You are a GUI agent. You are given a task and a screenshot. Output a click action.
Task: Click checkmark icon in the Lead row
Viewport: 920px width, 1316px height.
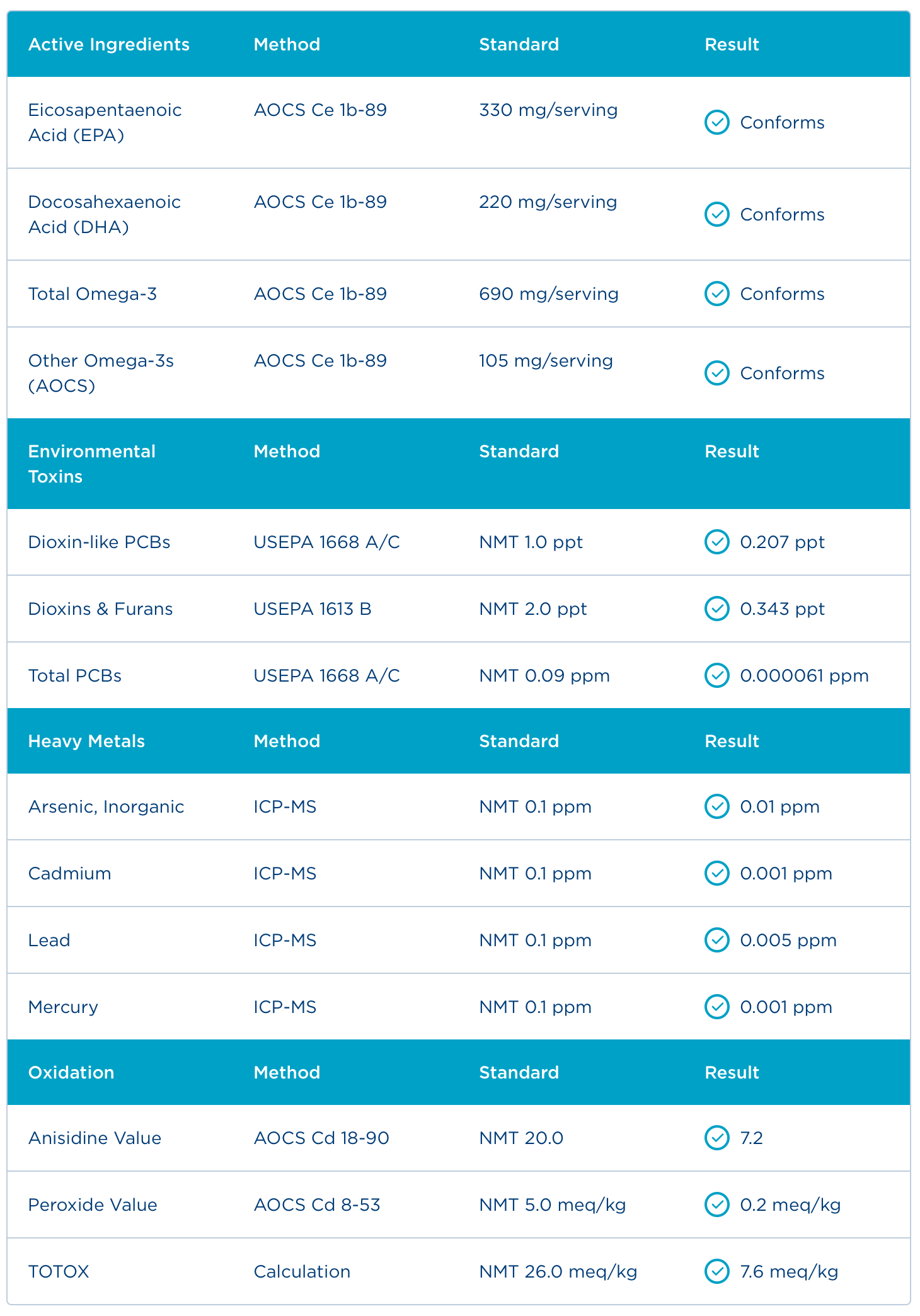(716, 940)
